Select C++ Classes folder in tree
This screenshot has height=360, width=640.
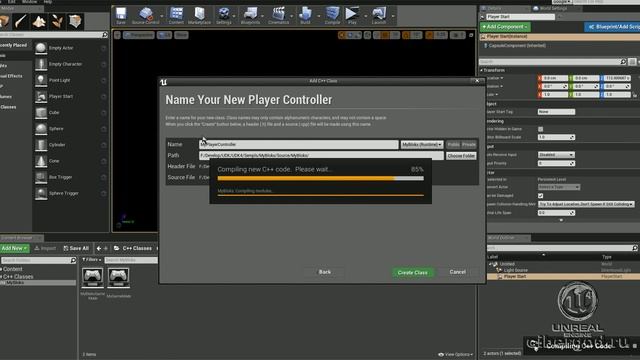(18, 276)
